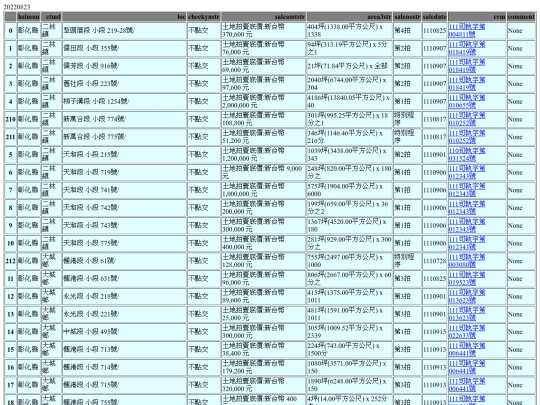
Task: Open the crm link in row 10
Action: pos(467,243)
